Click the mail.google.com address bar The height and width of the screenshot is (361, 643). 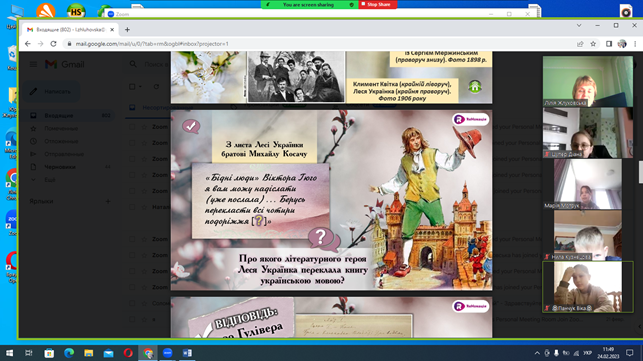click(320, 43)
